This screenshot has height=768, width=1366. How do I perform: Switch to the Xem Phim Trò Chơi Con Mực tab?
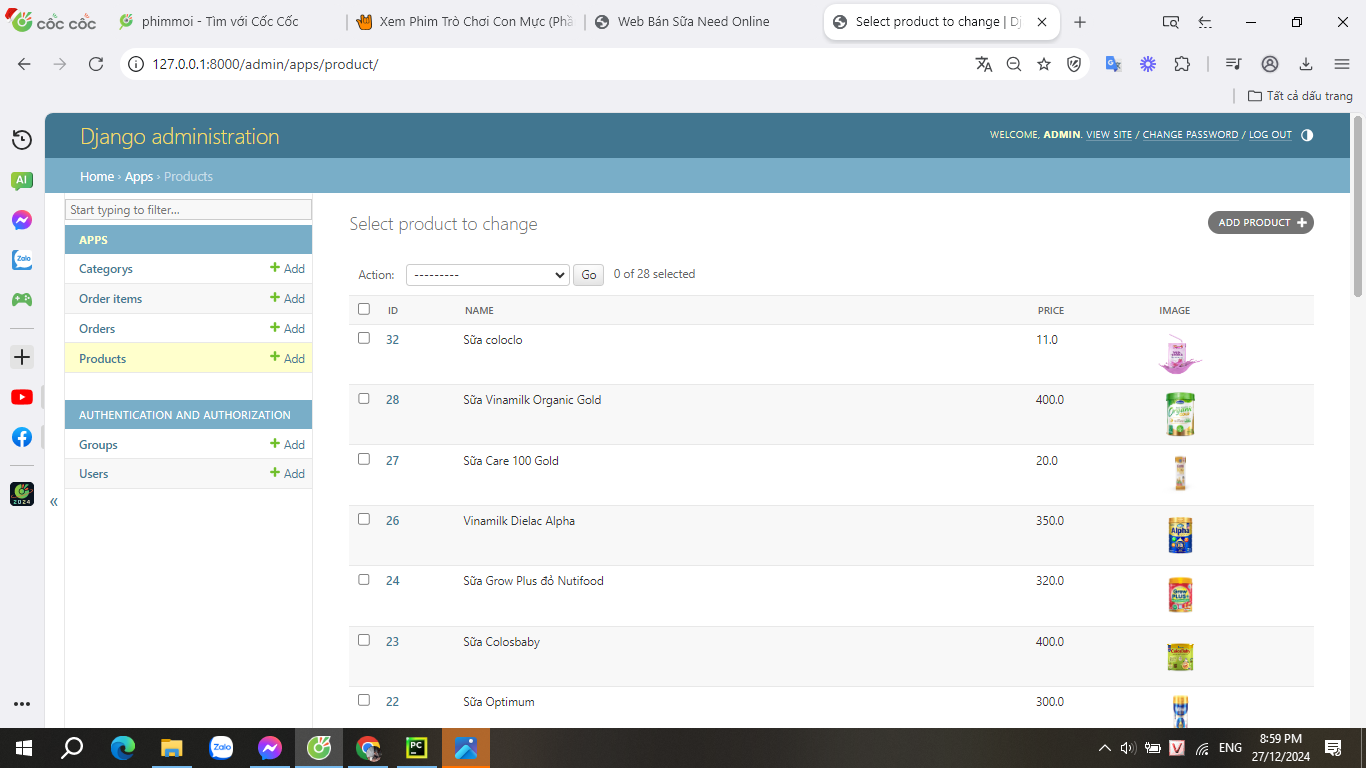465,22
